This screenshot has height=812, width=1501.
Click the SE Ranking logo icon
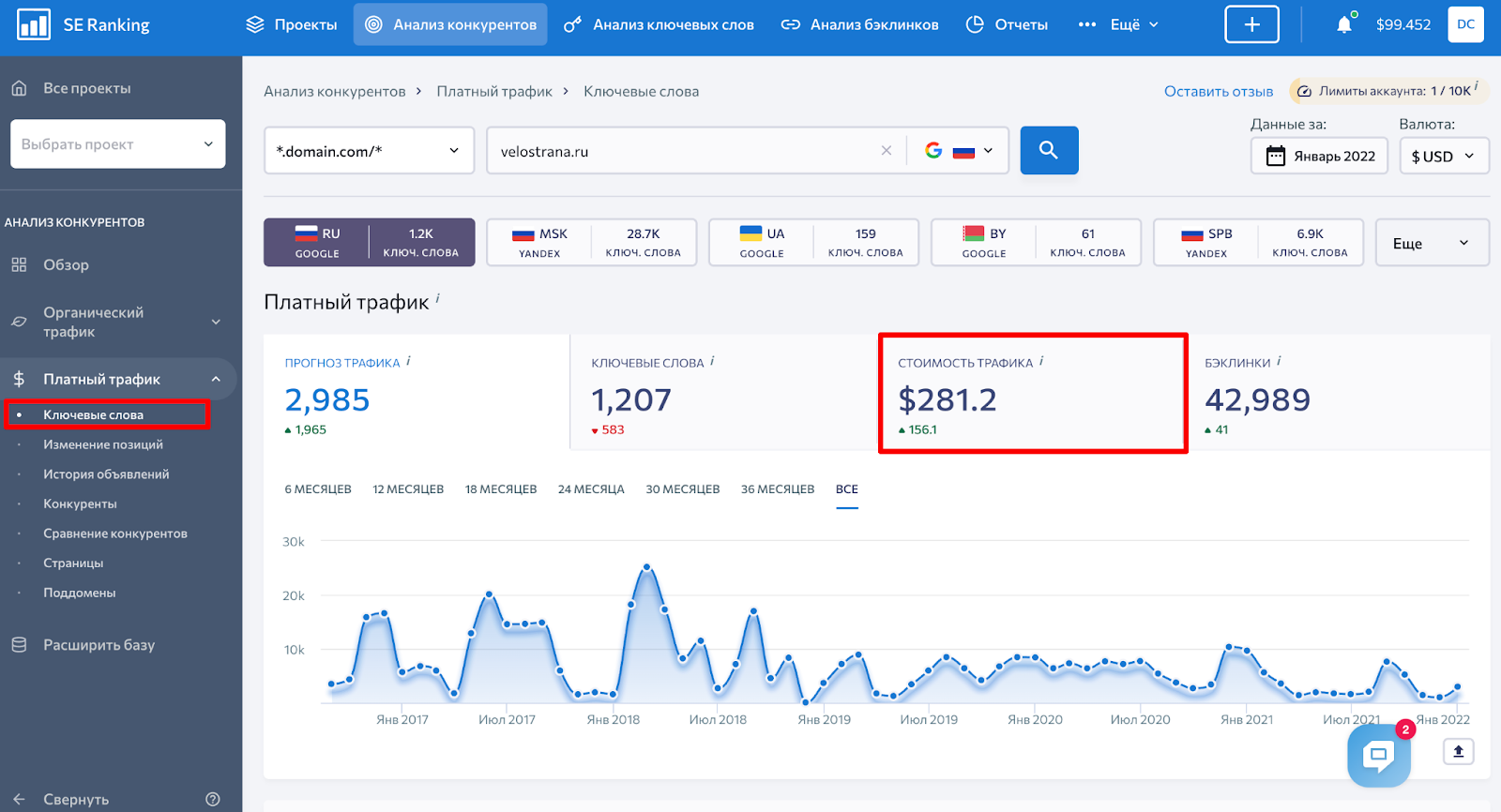click(34, 24)
